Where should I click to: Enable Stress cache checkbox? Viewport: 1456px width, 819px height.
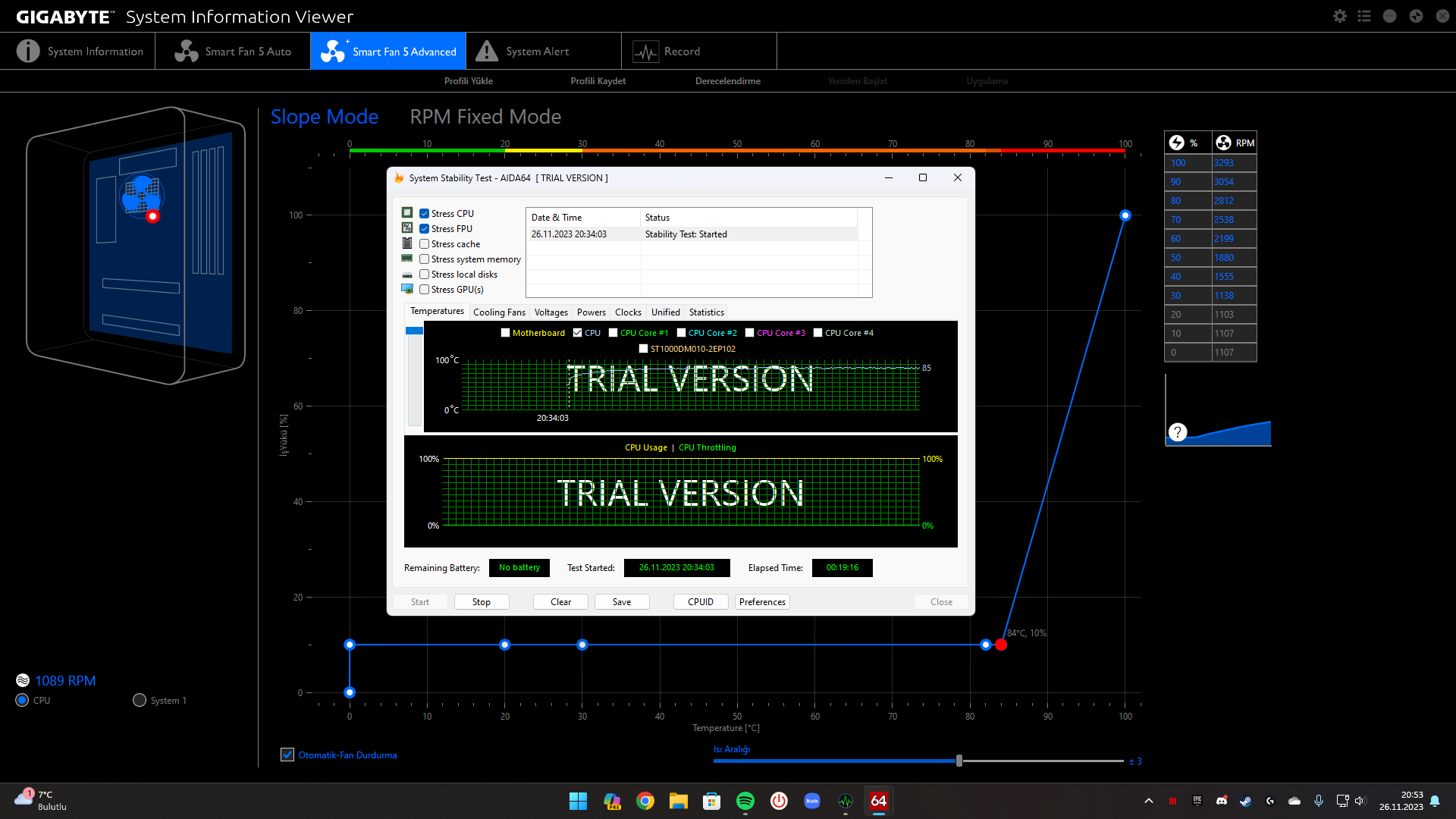pos(425,244)
